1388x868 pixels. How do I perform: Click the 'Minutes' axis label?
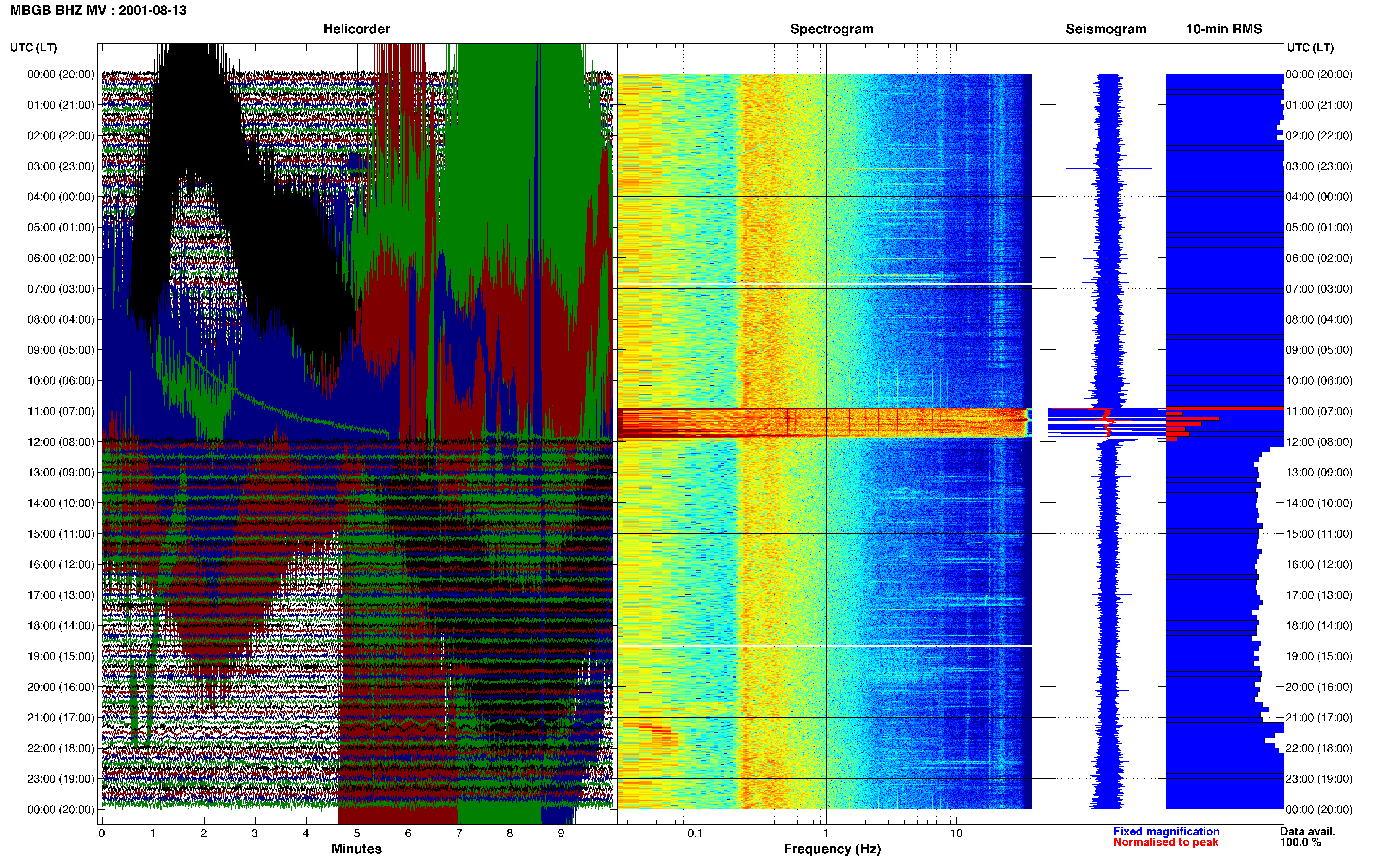tap(356, 848)
